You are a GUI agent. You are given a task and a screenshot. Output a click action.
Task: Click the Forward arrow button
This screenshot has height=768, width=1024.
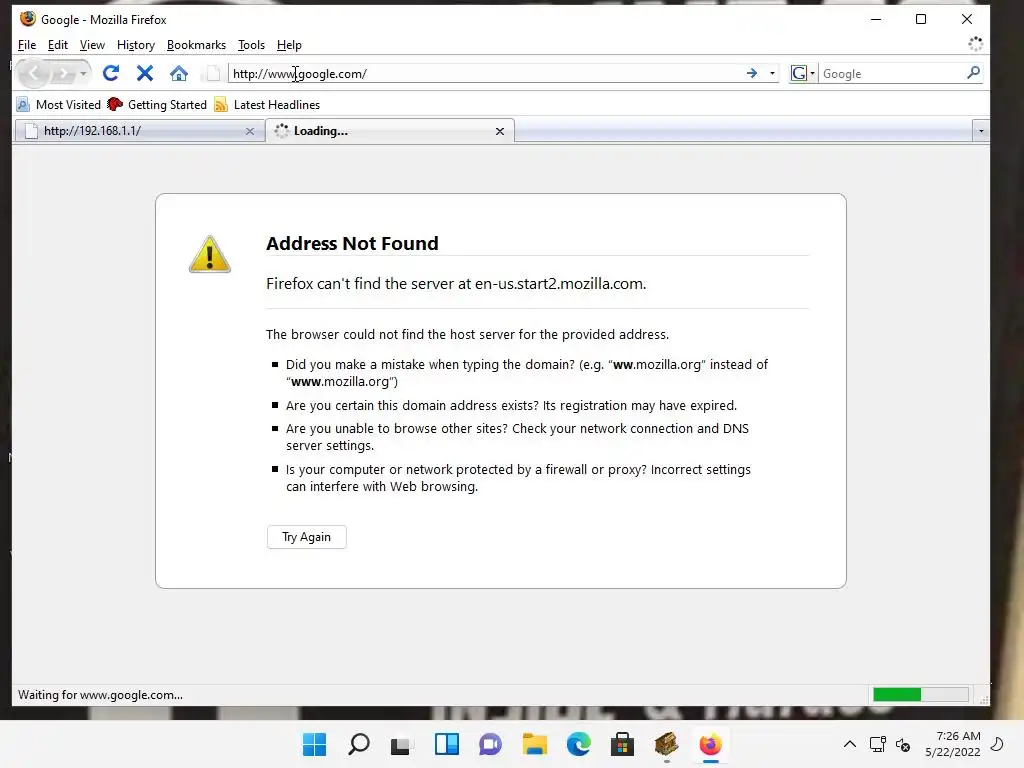coord(63,74)
